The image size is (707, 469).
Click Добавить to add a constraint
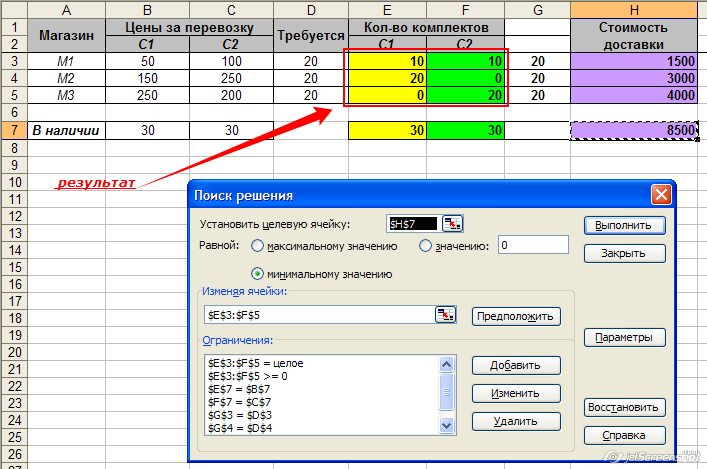coord(516,365)
